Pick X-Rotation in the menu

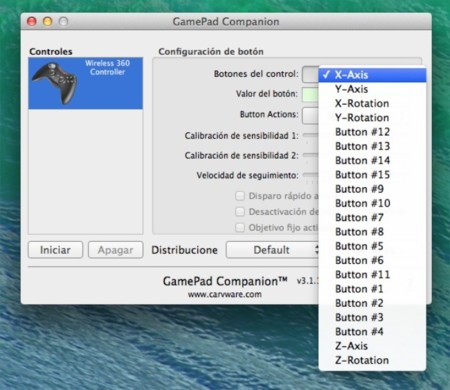coord(372,103)
